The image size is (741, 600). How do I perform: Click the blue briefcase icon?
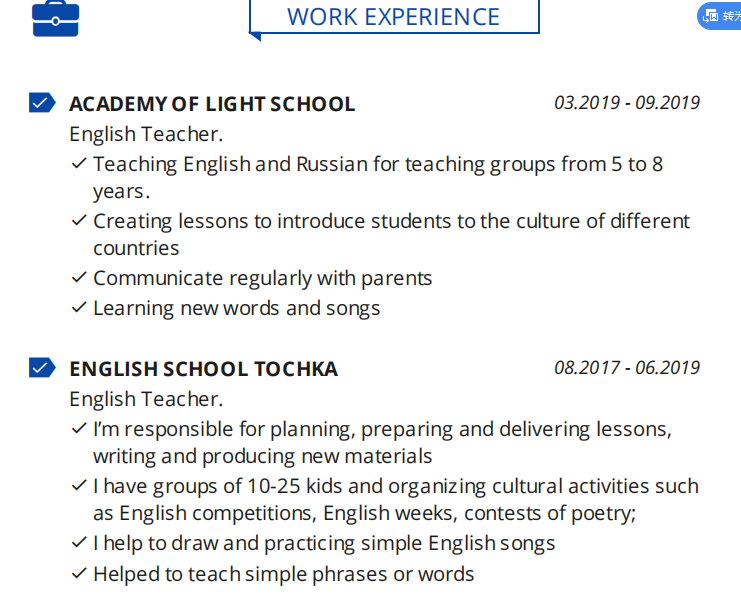click(x=55, y=18)
